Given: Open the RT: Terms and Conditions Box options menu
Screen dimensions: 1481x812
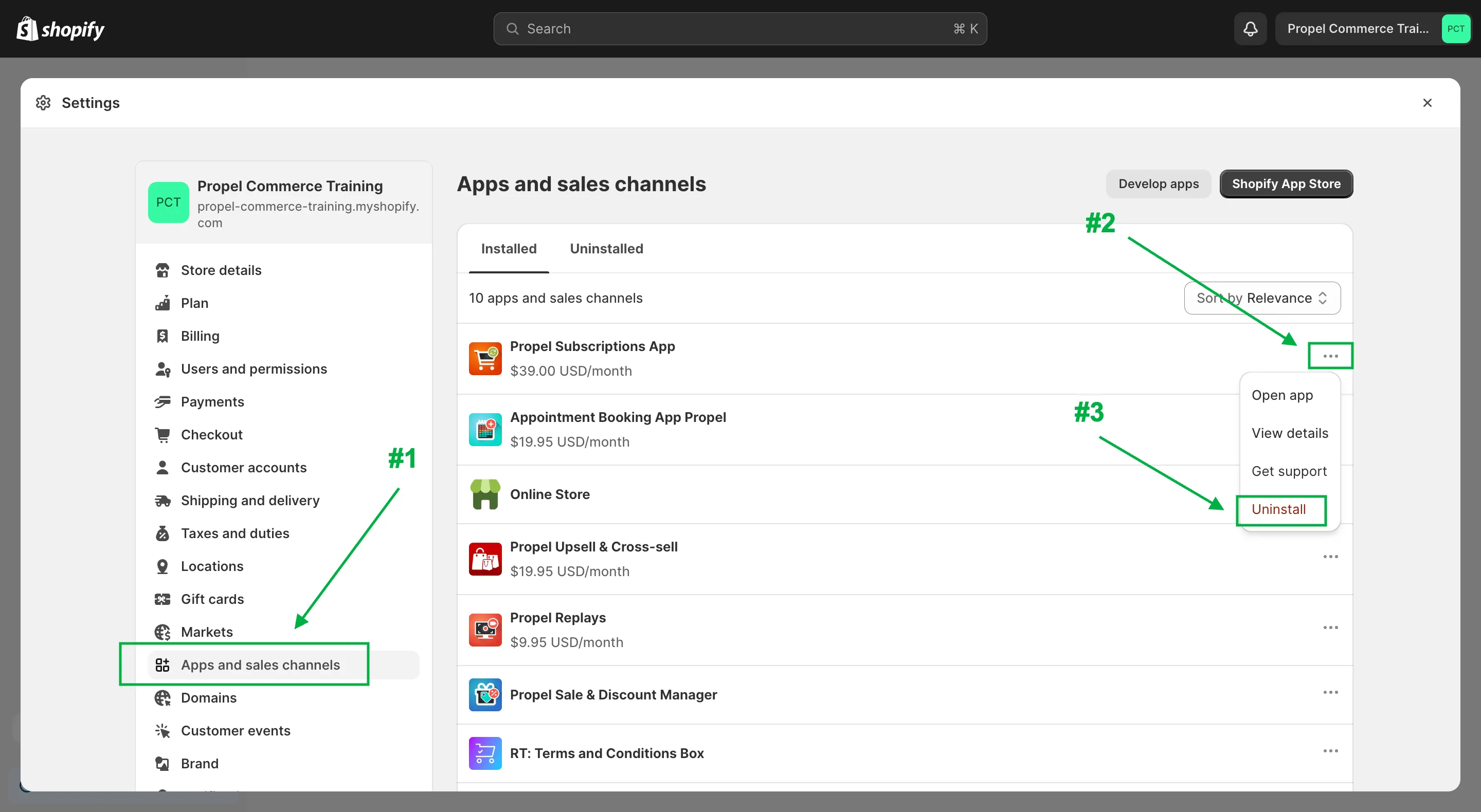Looking at the screenshot, I should [x=1330, y=751].
